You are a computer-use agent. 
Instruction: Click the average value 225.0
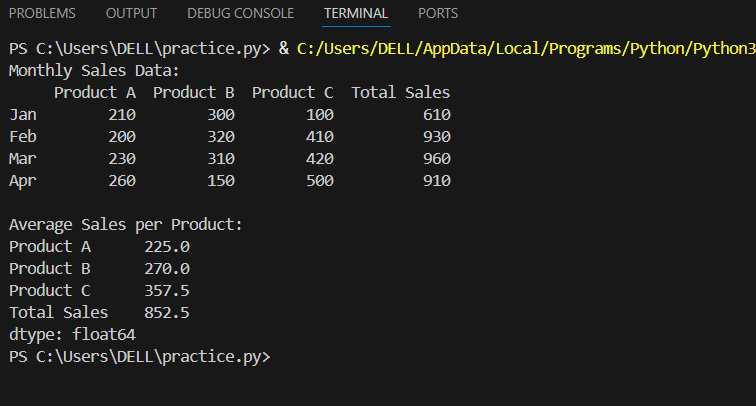[x=167, y=247]
